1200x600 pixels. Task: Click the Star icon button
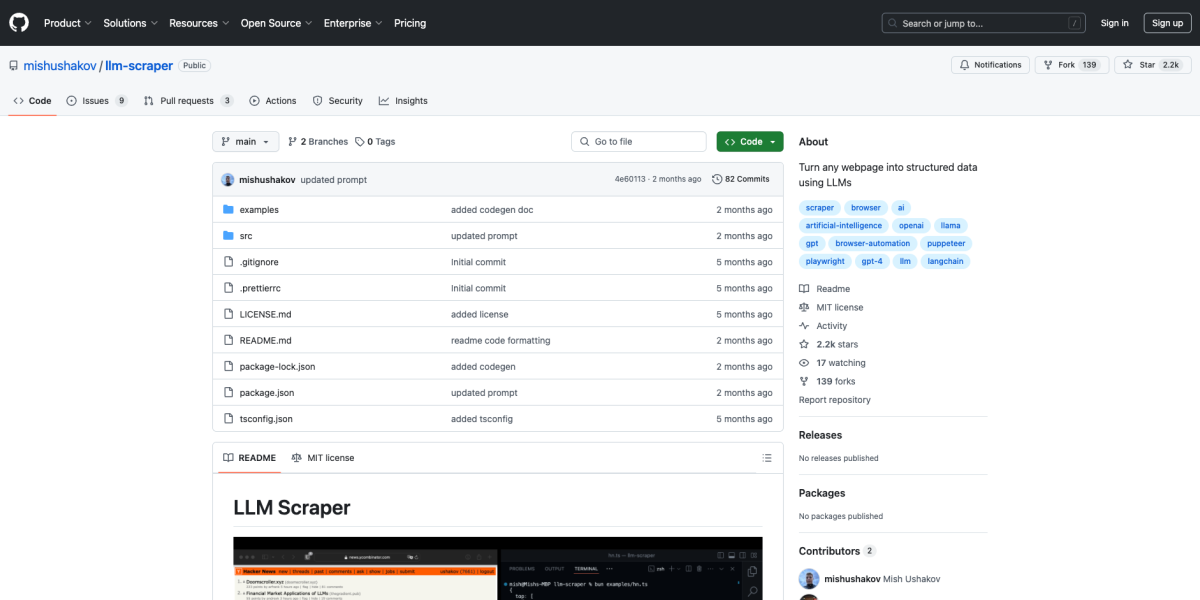(1128, 65)
